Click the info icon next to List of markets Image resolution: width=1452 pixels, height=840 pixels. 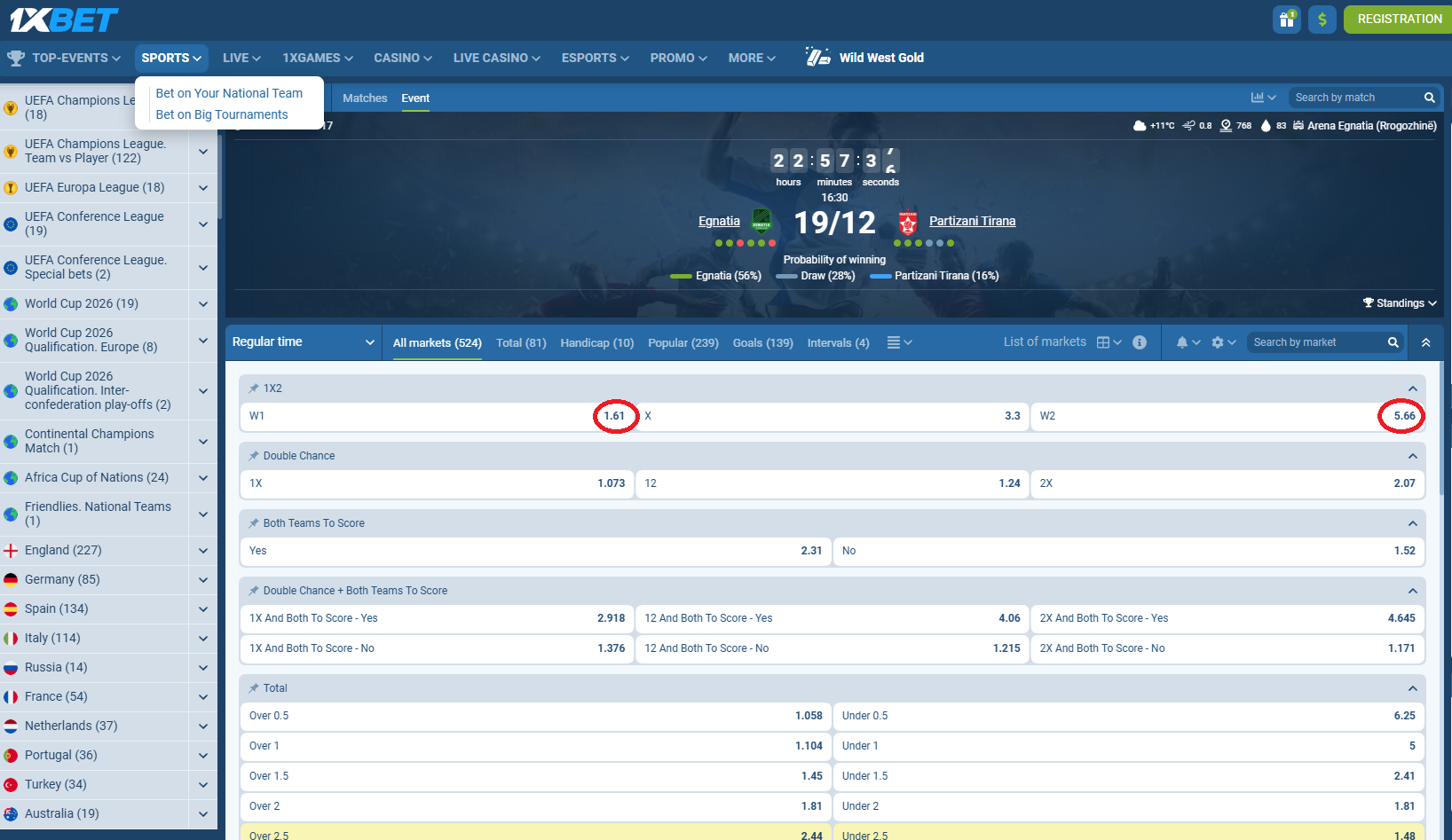(x=1140, y=341)
